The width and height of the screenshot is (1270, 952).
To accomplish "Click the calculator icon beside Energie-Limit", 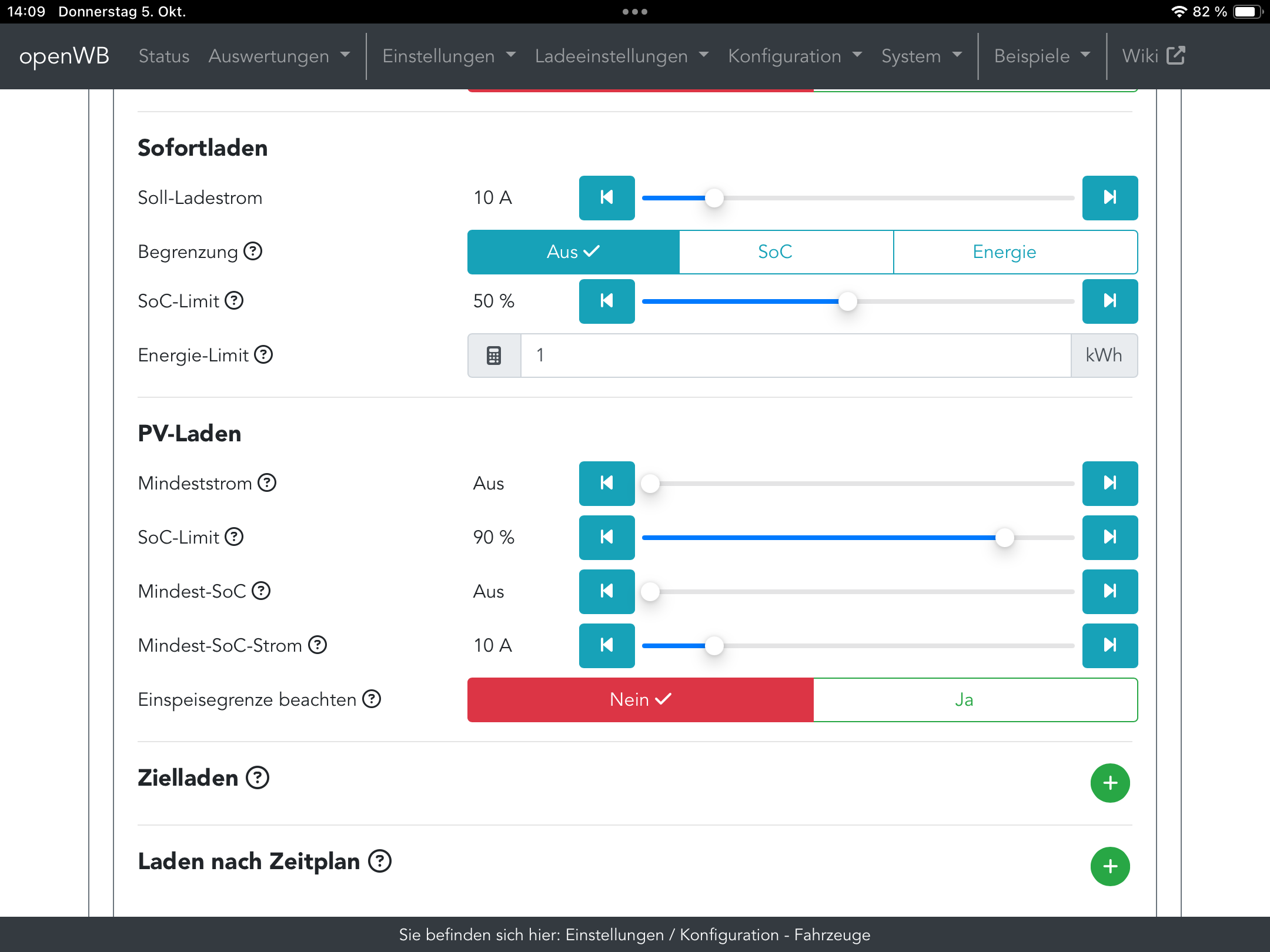I will pos(494,356).
